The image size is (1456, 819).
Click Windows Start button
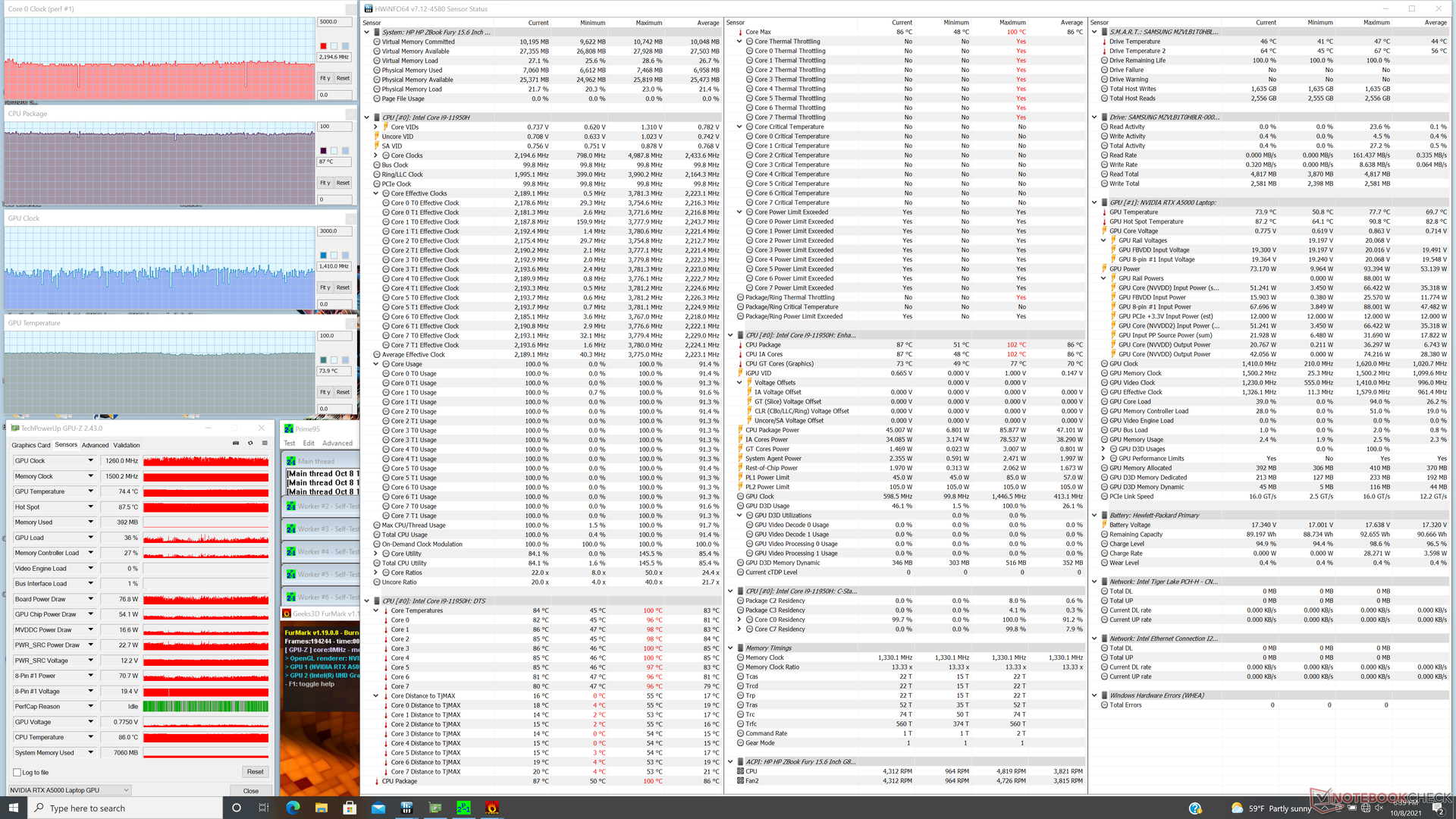(13, 808)
